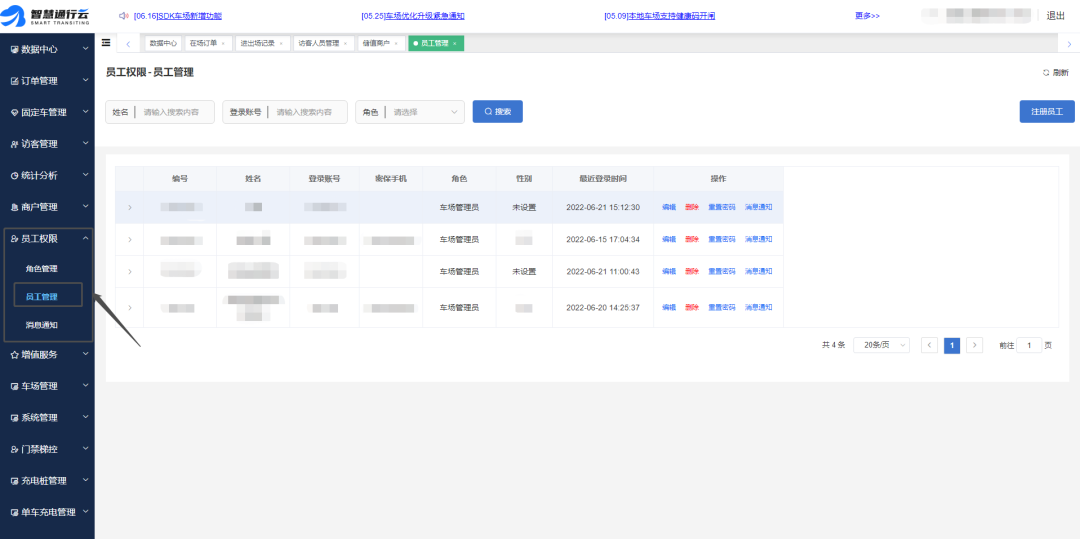Screen dimensions: 1080x539
Task: Click the 注册员工 button
Action: (1047, 112)
